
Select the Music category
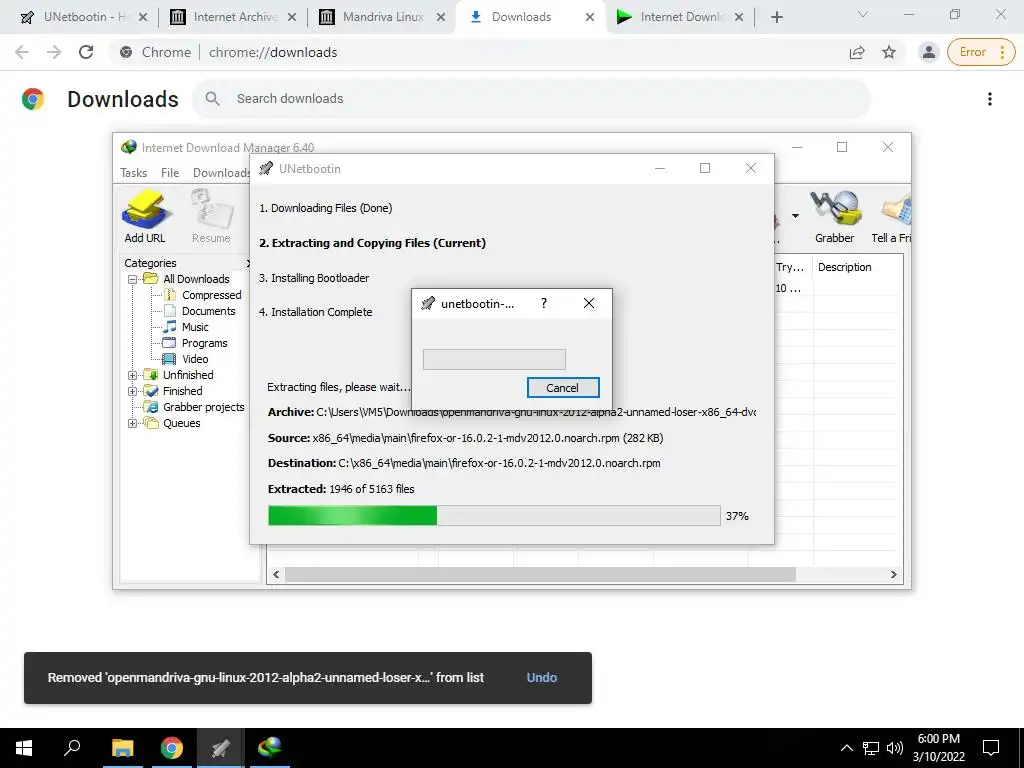[x=195, y=327]
